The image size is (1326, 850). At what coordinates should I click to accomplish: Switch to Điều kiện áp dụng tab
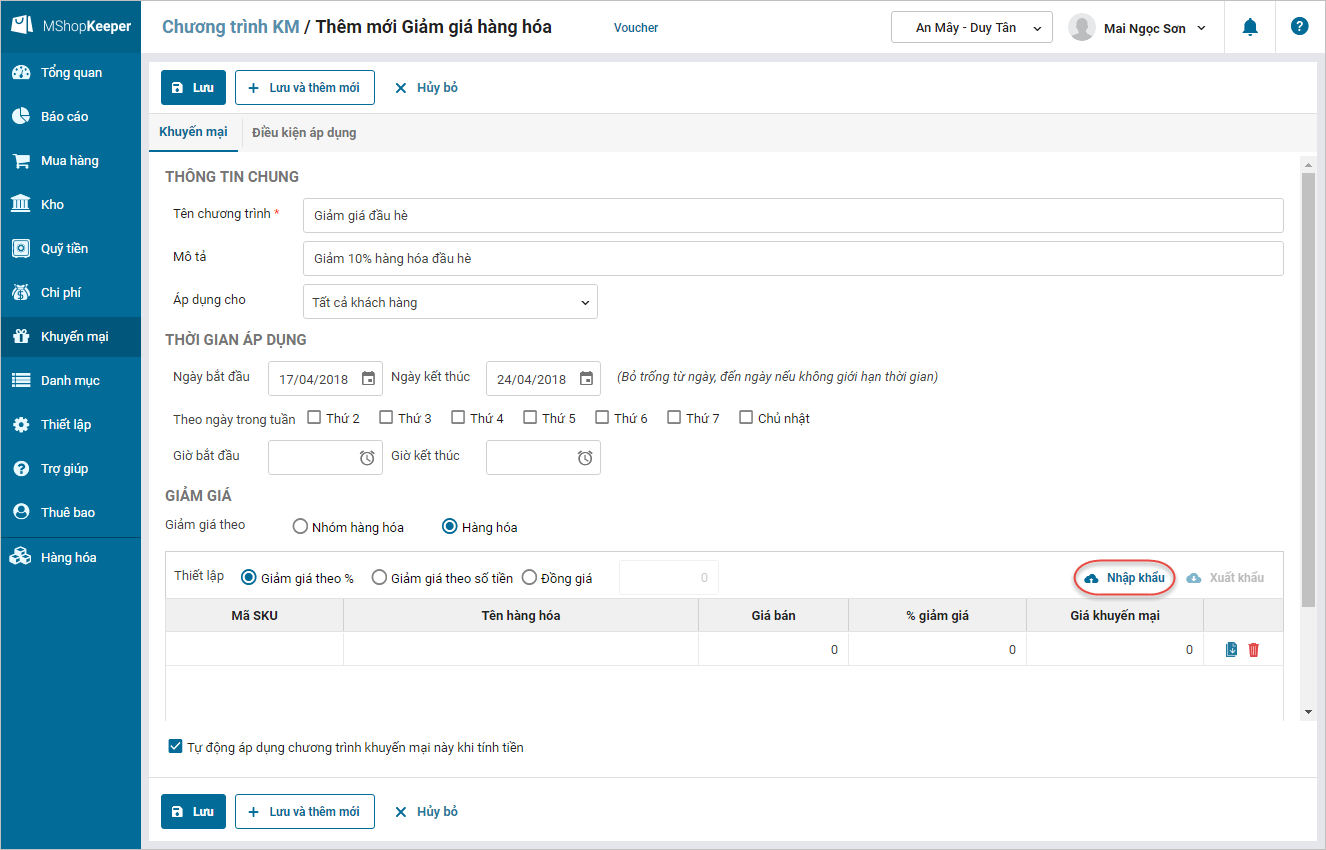tap(304, 133)
